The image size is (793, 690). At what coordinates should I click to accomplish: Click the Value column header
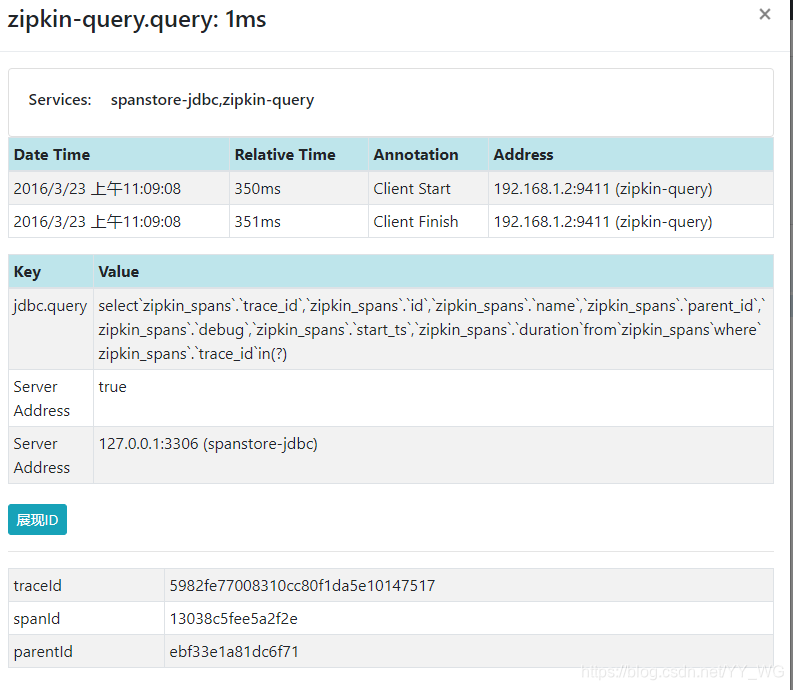pyautogui.click(x=433, y=272)
